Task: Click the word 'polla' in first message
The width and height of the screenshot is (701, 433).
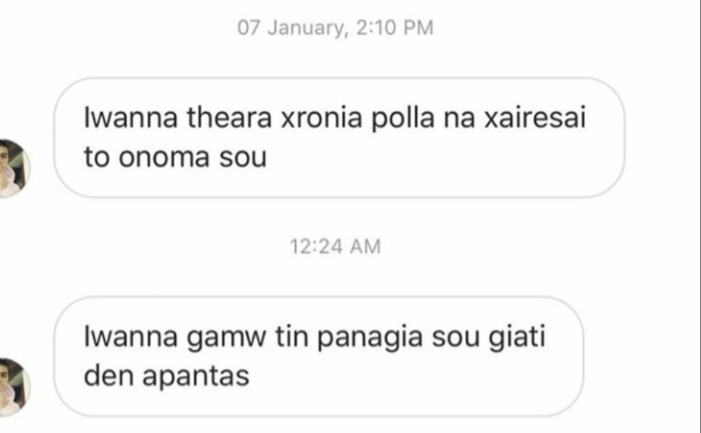Action: (x=403, y=119)
